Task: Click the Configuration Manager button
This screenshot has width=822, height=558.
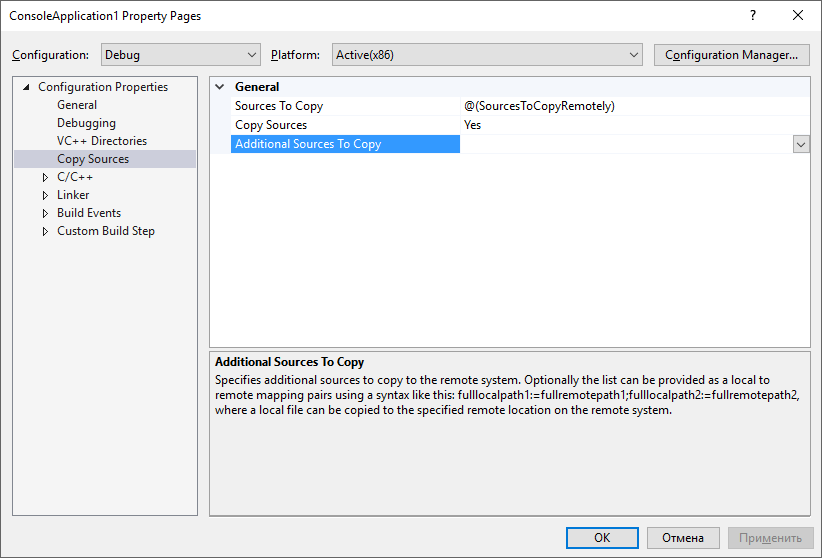Action: point(731,55)
